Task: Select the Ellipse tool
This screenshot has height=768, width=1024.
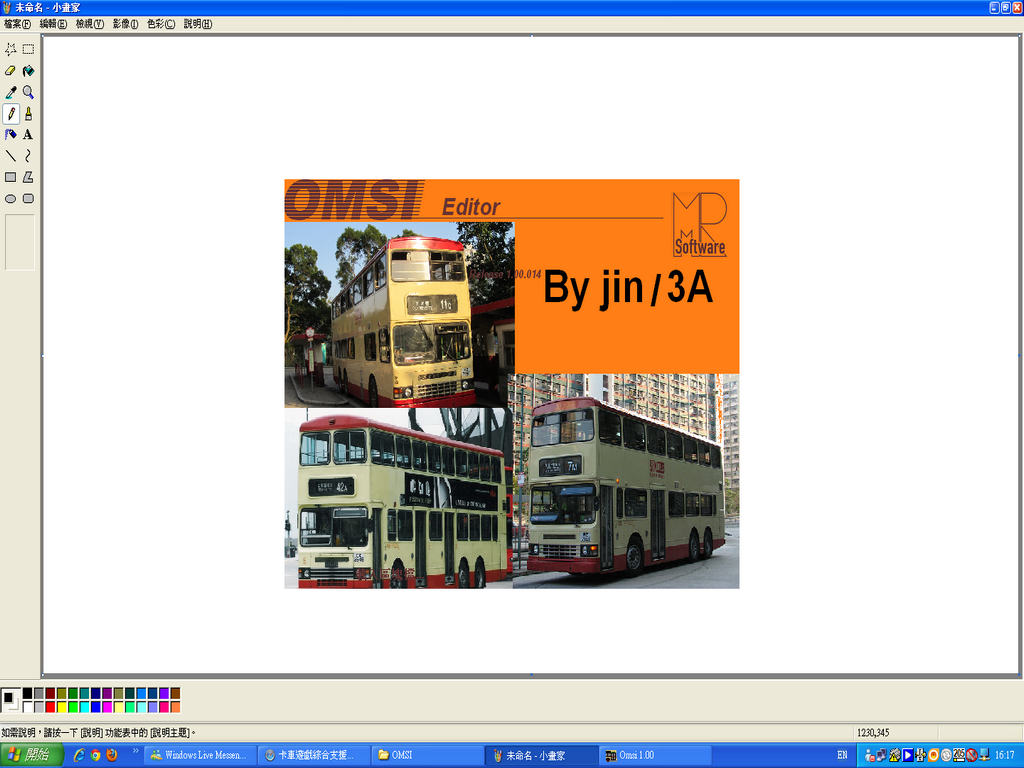Action: coord(10,199)
